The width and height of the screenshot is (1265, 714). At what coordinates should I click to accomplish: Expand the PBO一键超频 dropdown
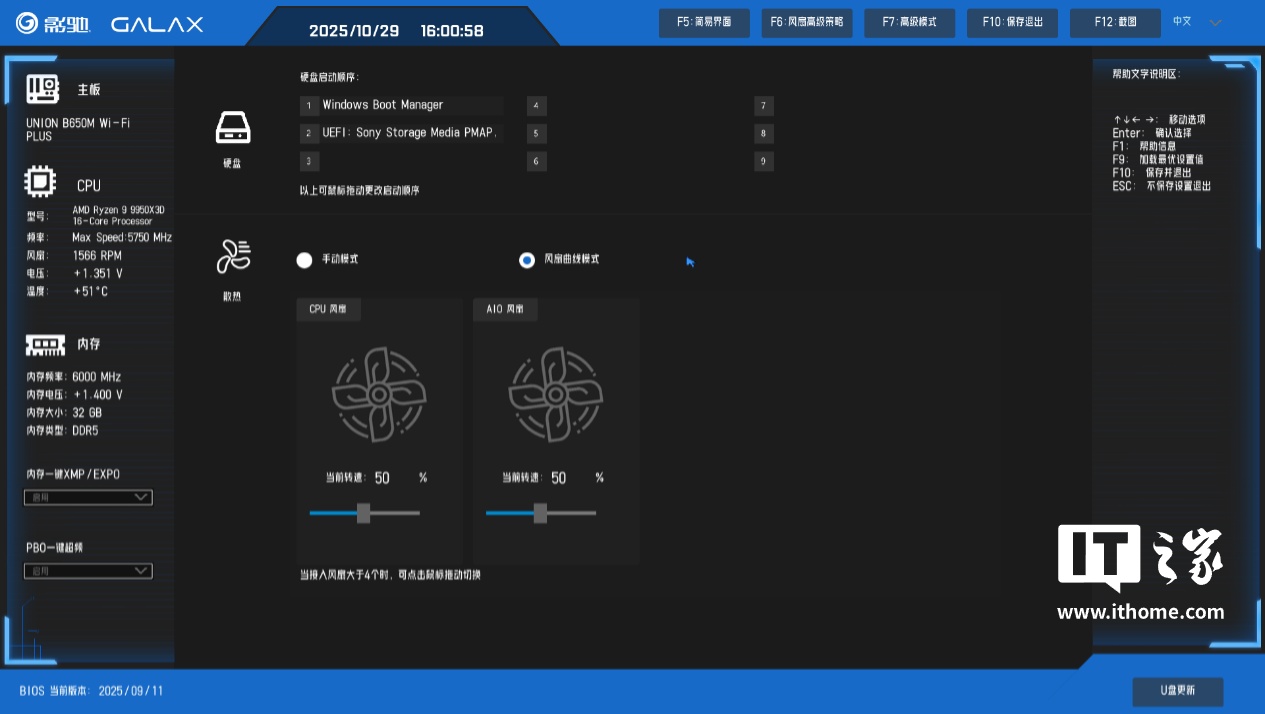88,571
